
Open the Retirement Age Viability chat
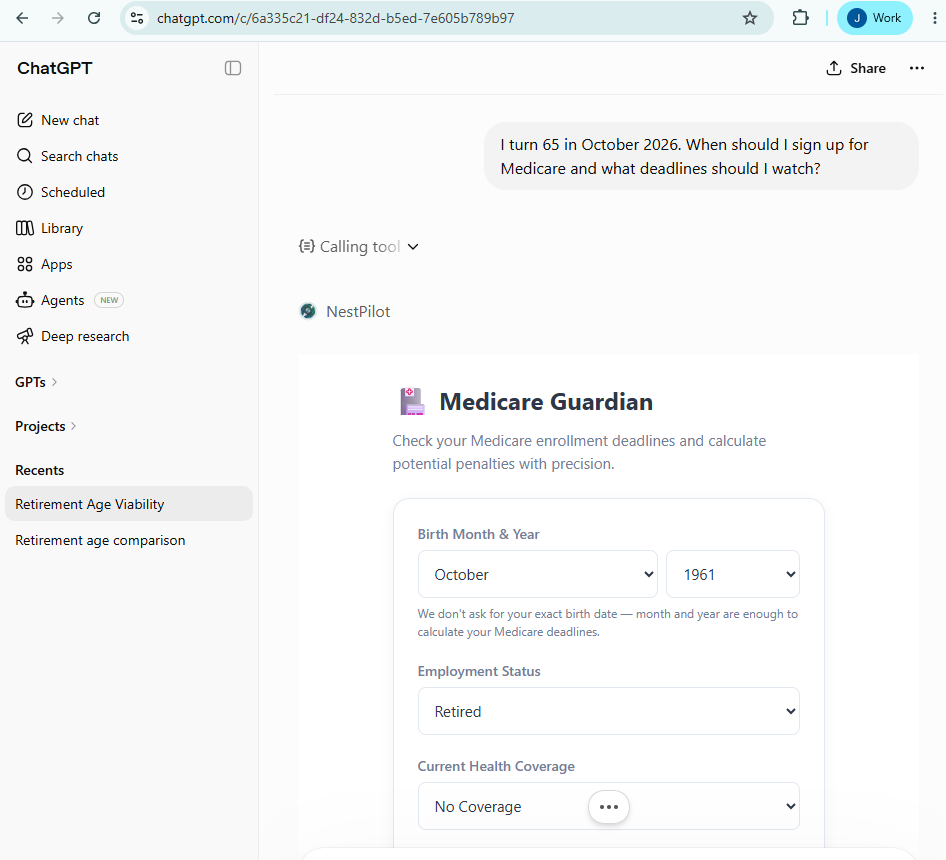pos(129,504)
